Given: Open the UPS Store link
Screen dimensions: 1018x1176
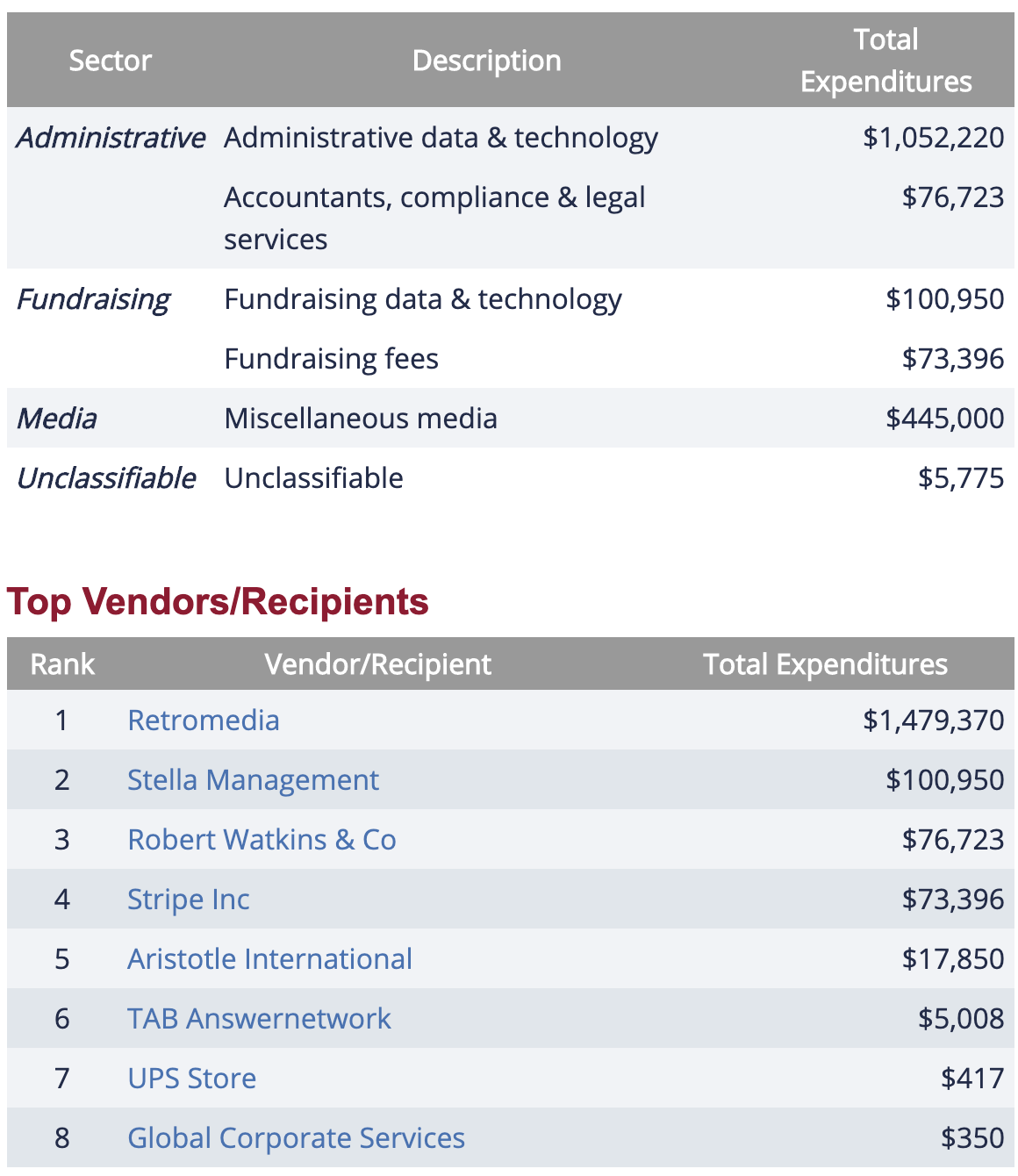Looking at the screenshot, I should [191, 1079].
